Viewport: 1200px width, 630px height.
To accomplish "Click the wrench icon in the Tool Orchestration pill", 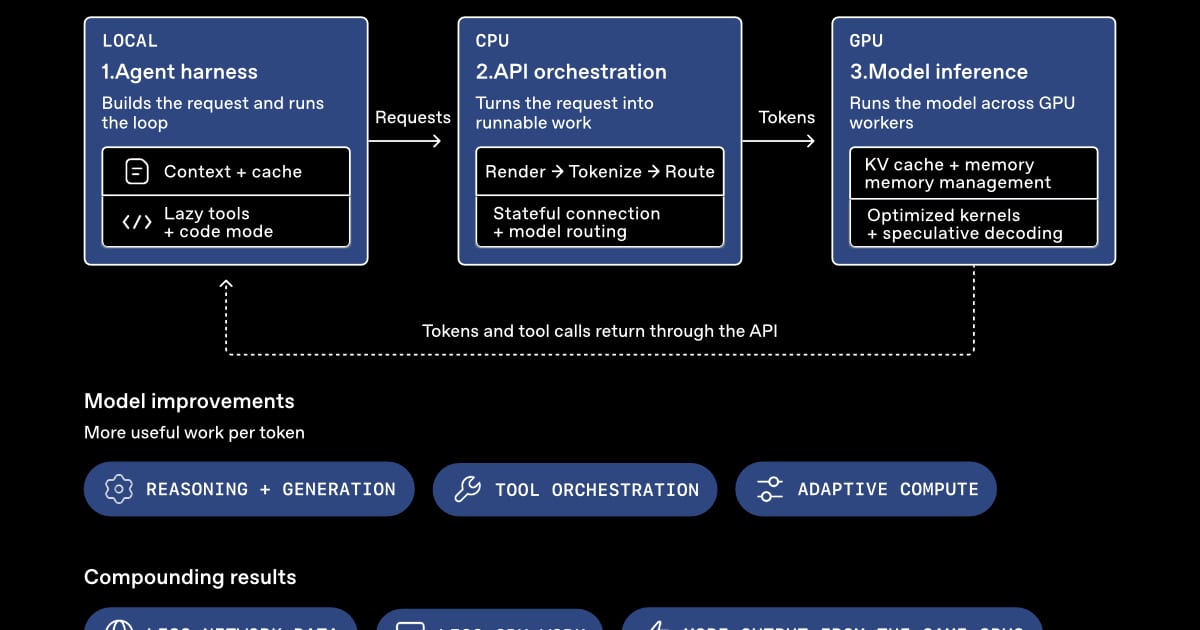I will tap(467, 489).
